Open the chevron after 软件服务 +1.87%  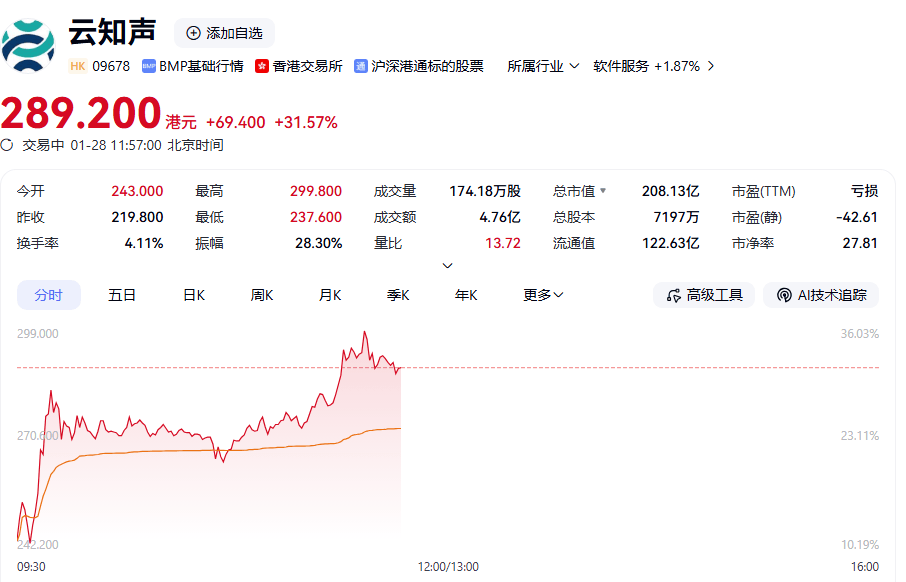coord(711,66)
